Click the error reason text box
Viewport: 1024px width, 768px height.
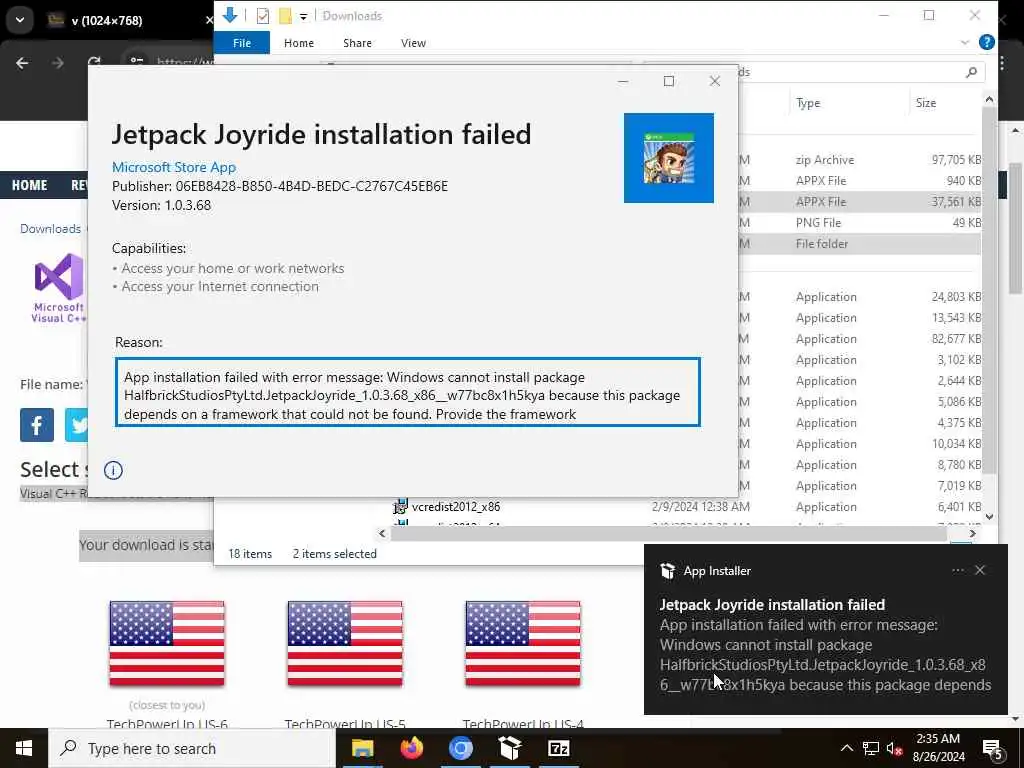point(408,392)
